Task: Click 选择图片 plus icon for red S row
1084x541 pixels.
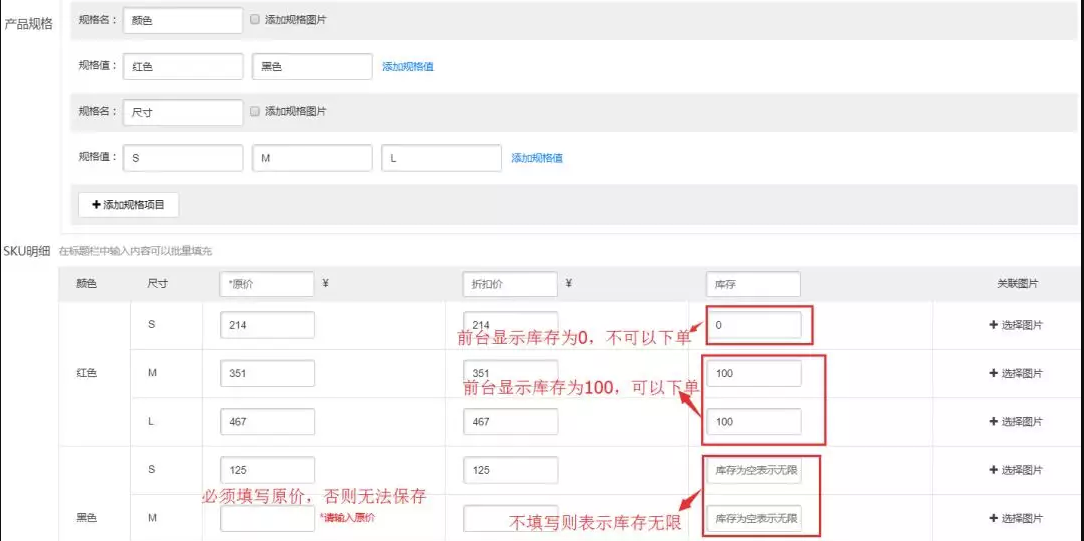Action: point(993,325)
